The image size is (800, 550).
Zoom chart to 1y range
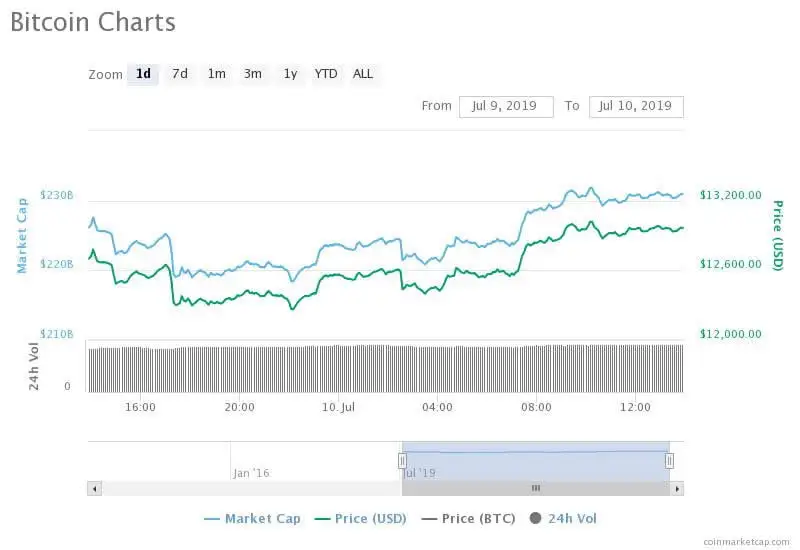[x=290, y=74]
